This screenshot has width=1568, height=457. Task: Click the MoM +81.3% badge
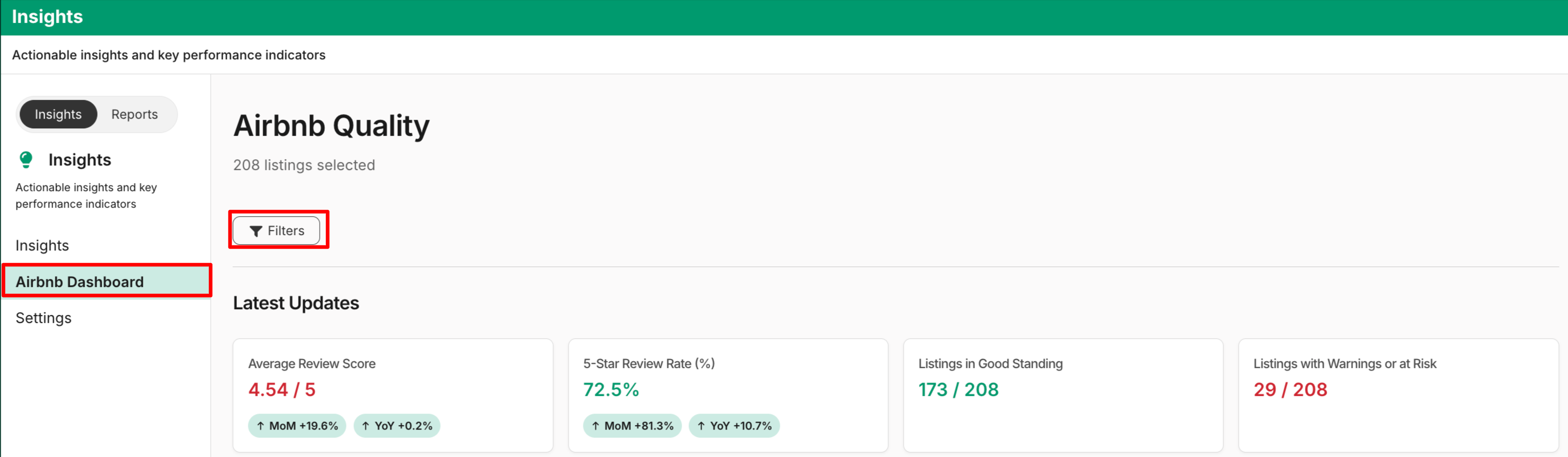[x=632, y=426]
